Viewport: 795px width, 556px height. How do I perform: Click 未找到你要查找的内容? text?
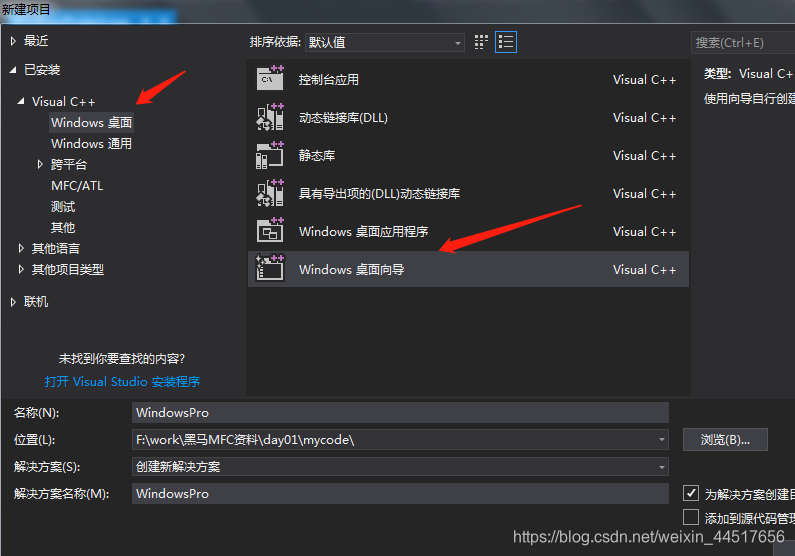pyautogui.click(x=122, y=359)
